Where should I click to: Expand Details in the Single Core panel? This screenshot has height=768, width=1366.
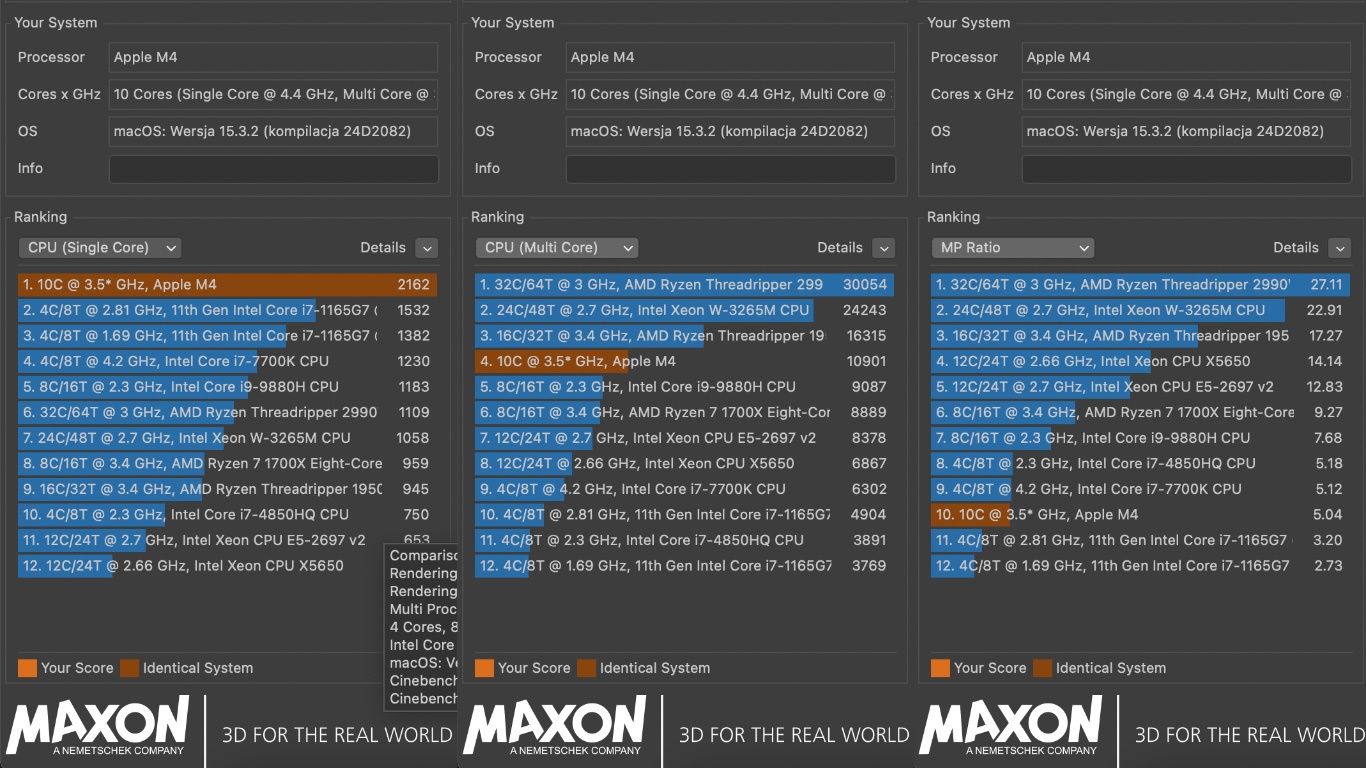pos(427,248)
